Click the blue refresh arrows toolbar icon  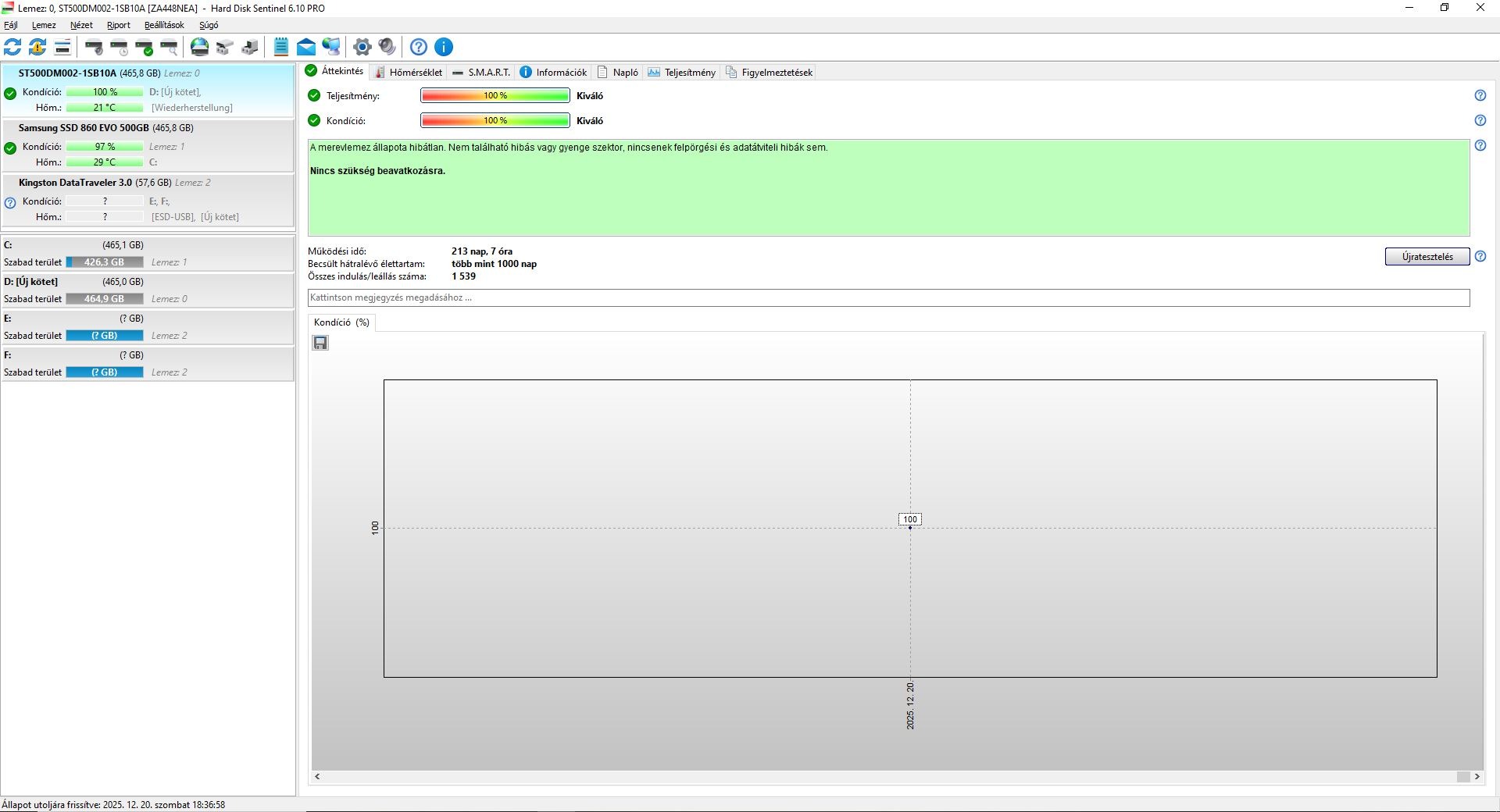click(x=12, y=47)
